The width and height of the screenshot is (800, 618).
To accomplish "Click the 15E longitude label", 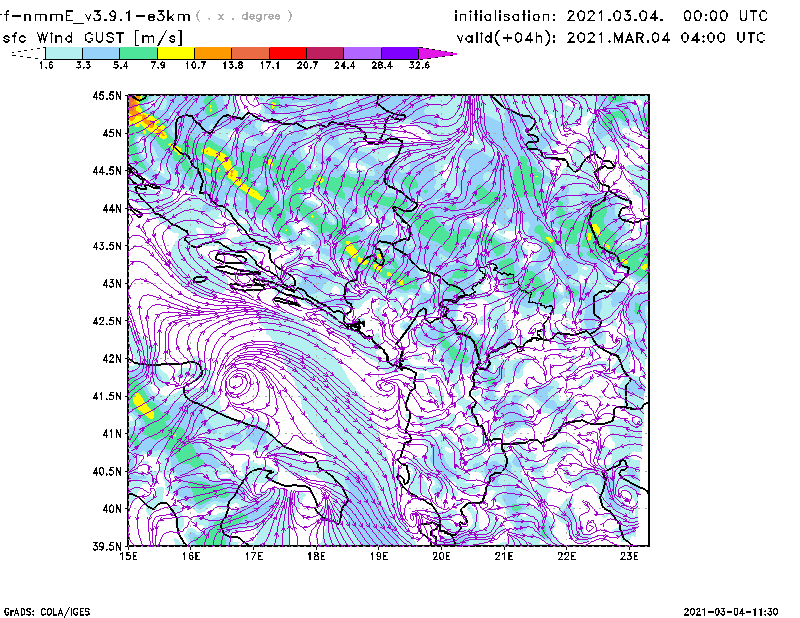I will pyautogui.click(x=128, y=556).
